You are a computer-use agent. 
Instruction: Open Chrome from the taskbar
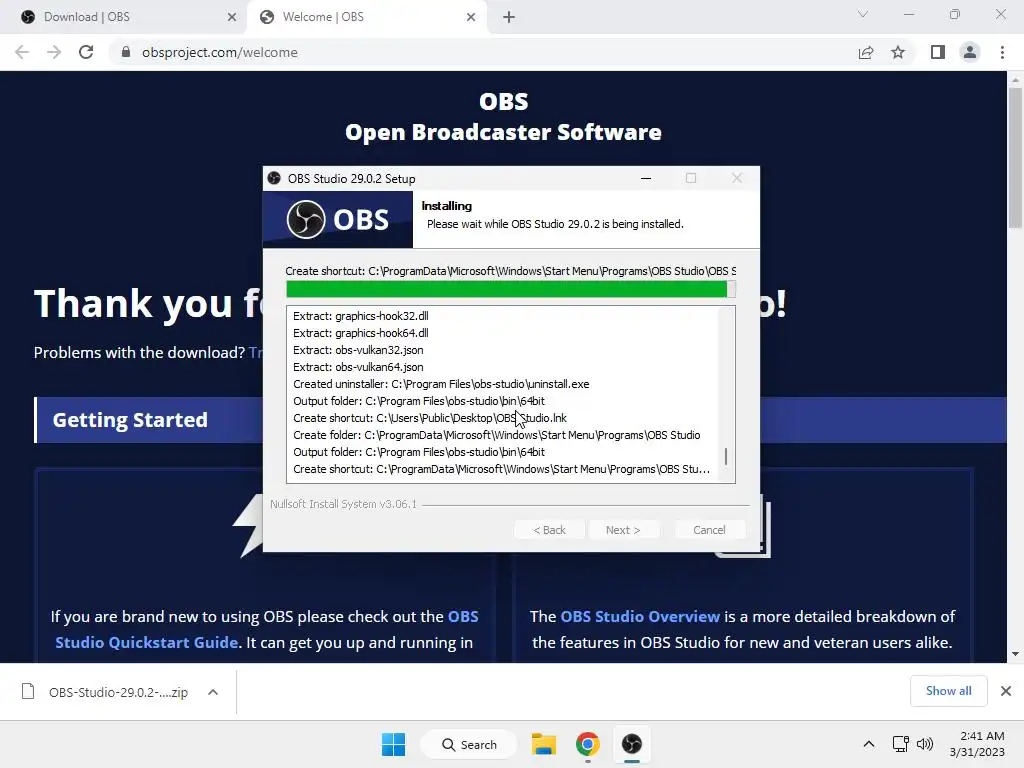588,744
